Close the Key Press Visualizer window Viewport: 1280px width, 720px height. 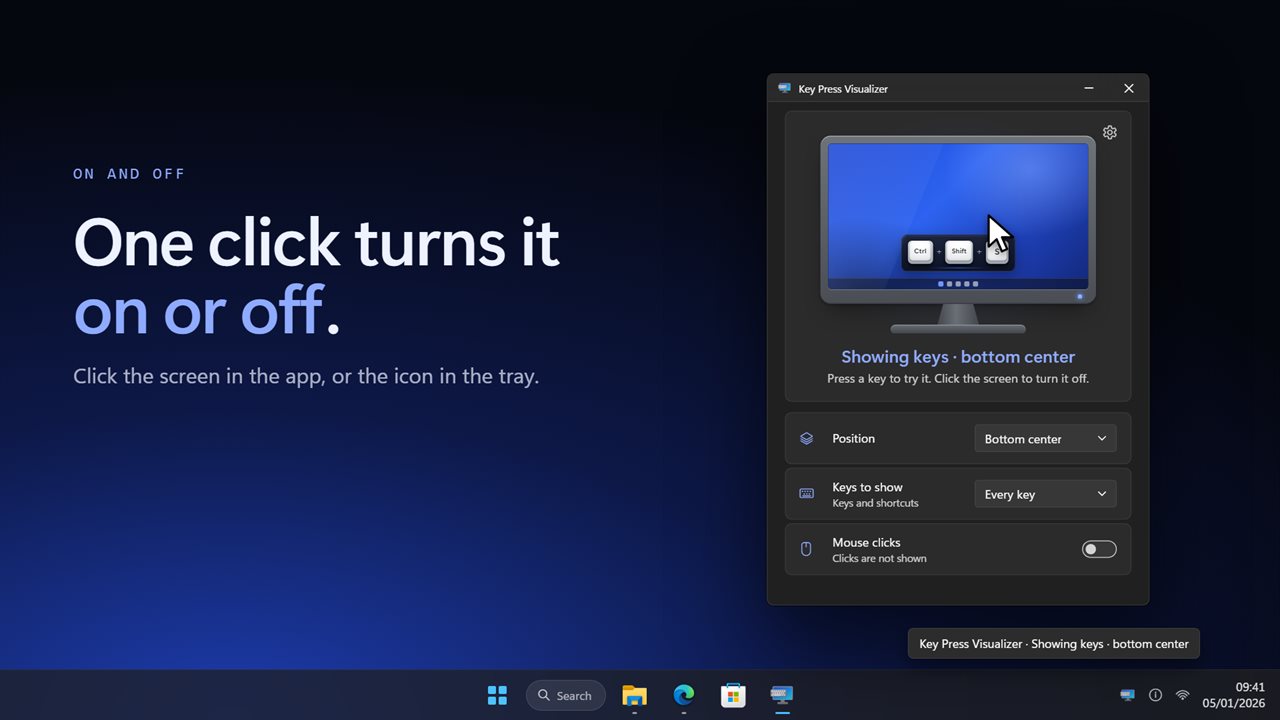[1128, 88]
